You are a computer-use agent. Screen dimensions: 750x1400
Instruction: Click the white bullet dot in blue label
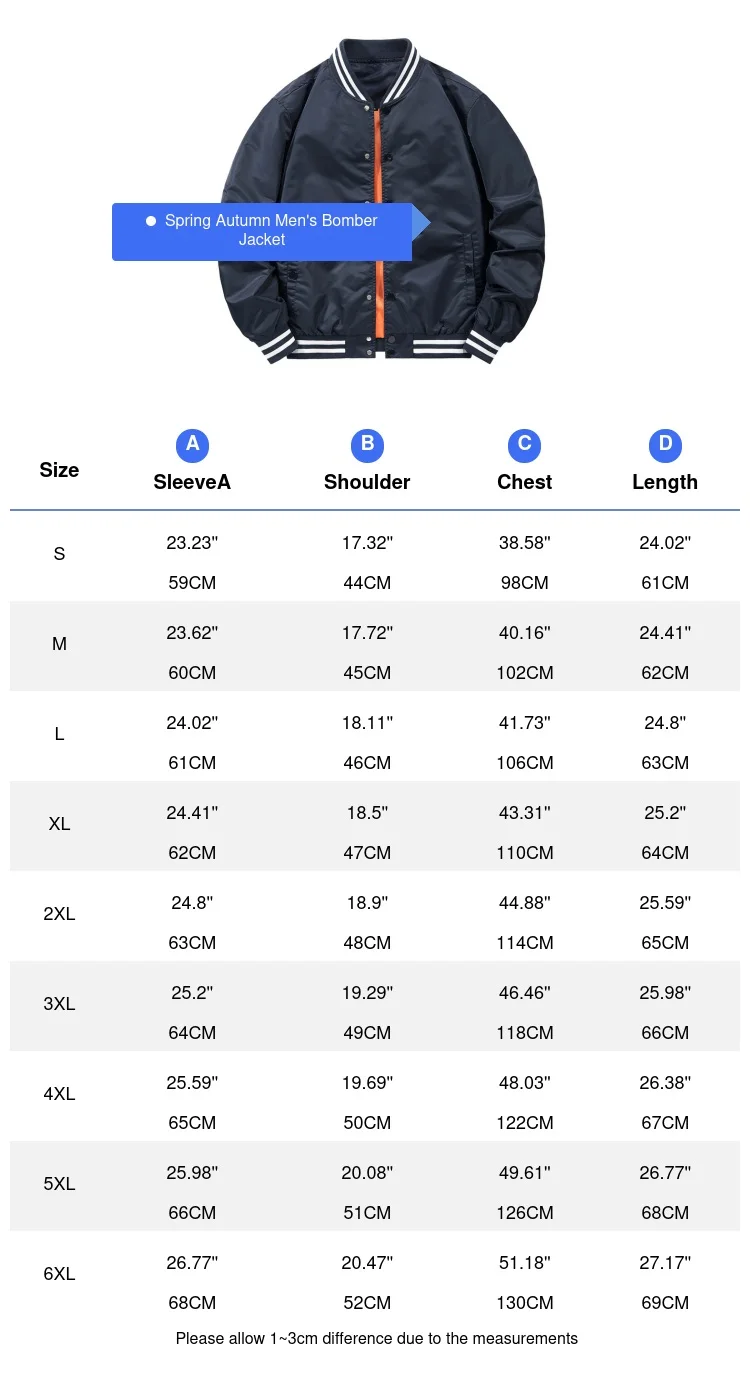click(151, 221)
